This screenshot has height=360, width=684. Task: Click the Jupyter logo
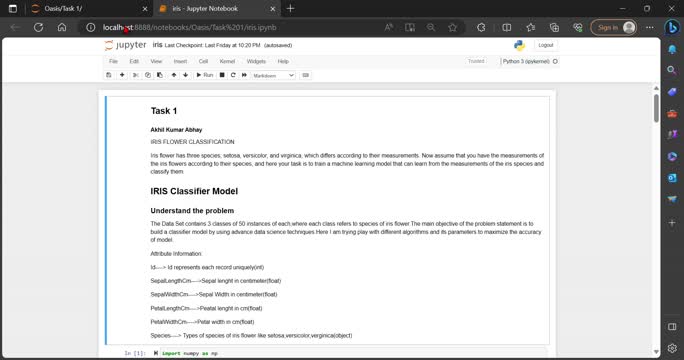pyautogui.click(x=126, y=45)
